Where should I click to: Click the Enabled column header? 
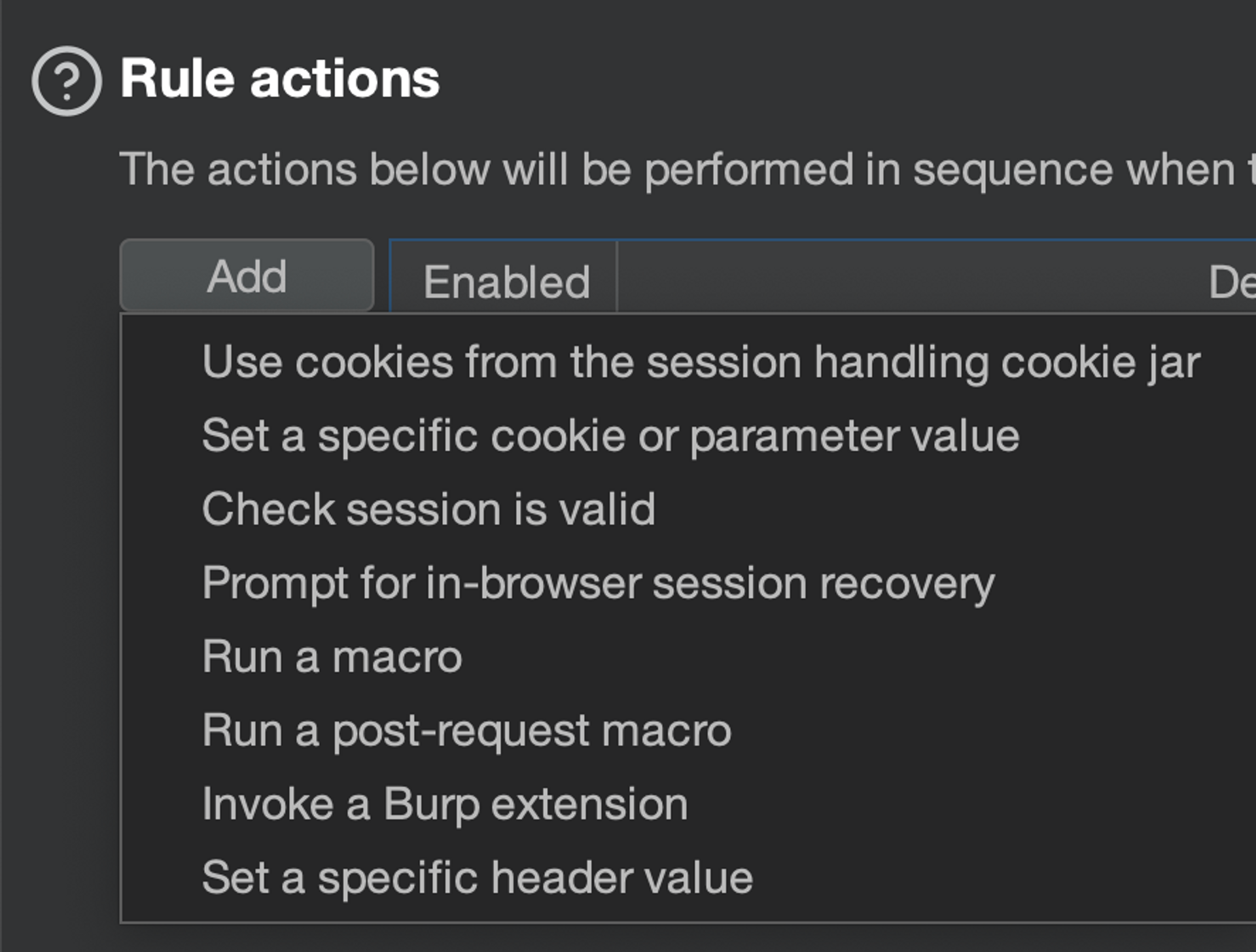[x=506, y=282]
